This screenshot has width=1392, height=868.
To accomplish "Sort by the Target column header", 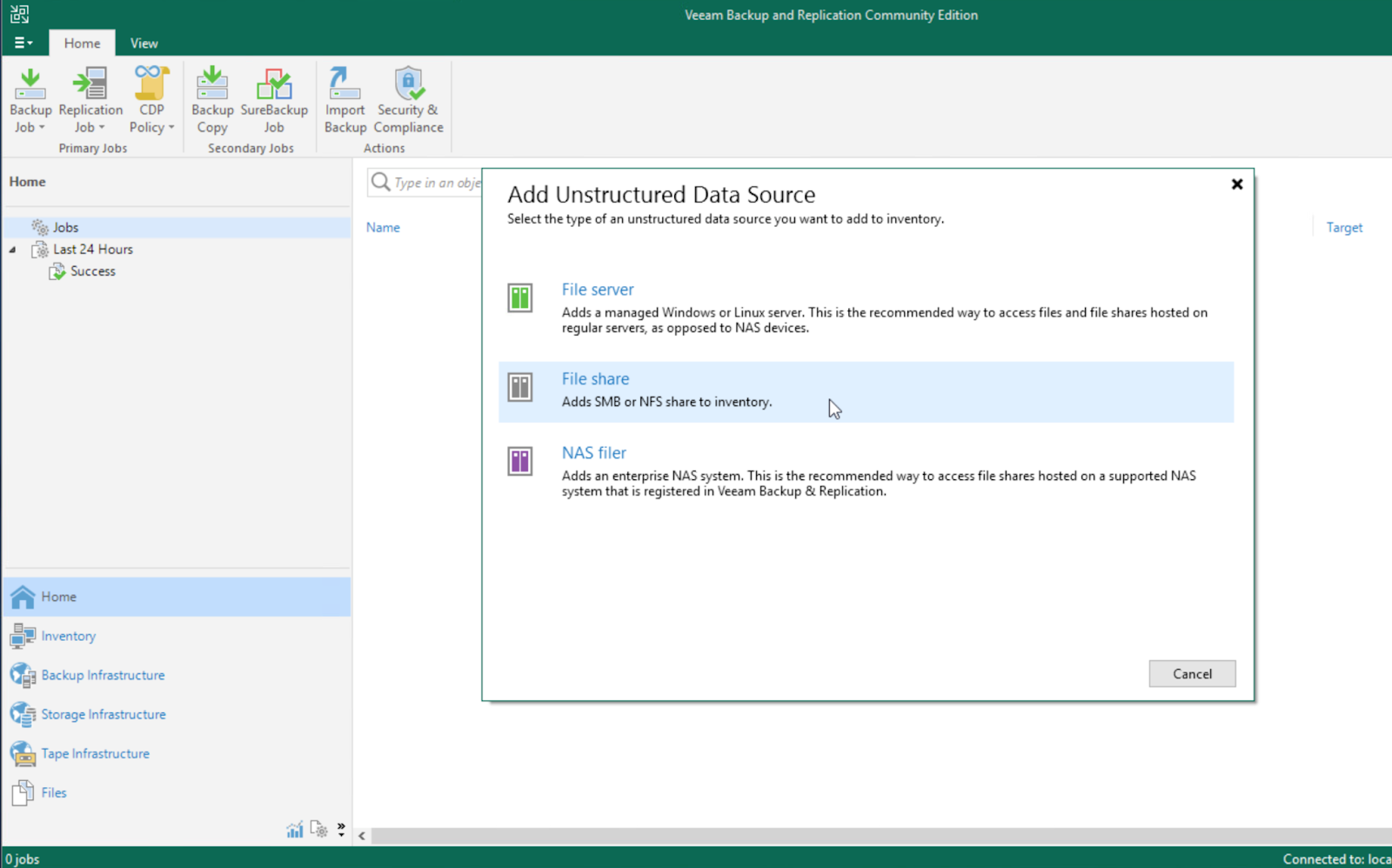I will click(x=1344, y=228).
